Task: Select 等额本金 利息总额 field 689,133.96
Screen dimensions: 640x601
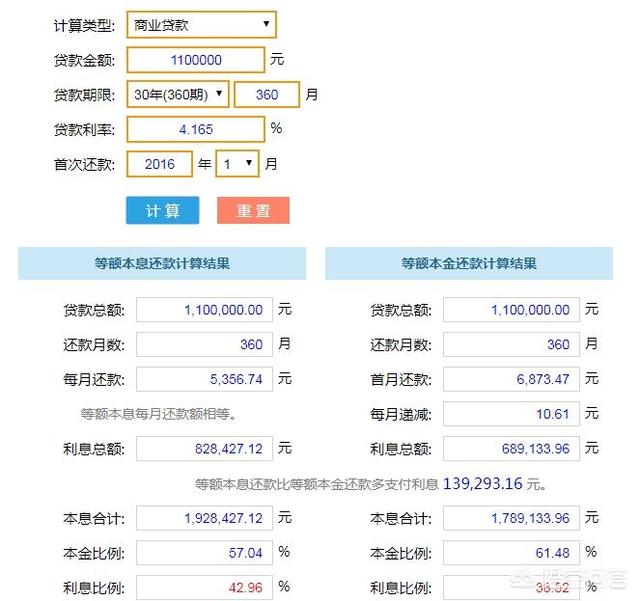Action: [511, 449]
